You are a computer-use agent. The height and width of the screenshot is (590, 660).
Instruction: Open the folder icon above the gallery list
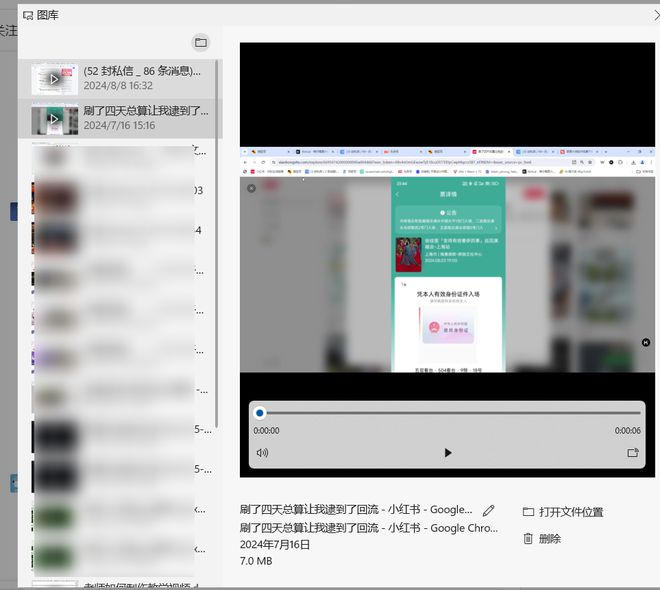pos(201,43)
